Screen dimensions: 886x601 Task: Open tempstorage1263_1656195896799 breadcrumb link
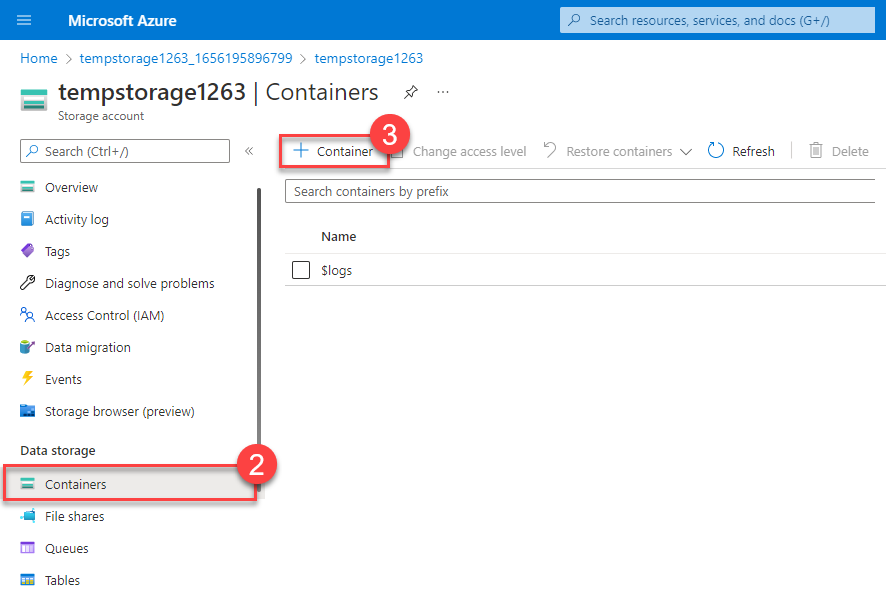click(186, 58)
